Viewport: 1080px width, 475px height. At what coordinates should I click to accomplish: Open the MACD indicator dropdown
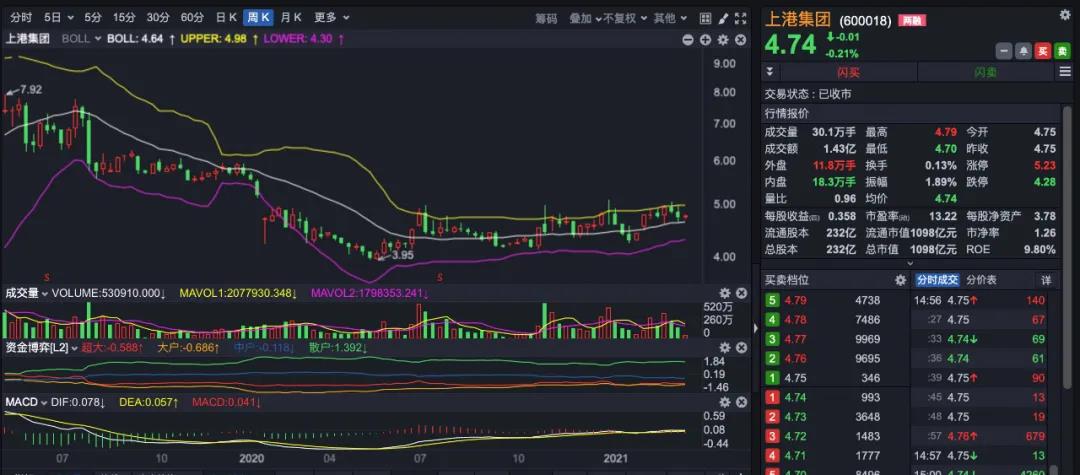(x=26, y=401)
